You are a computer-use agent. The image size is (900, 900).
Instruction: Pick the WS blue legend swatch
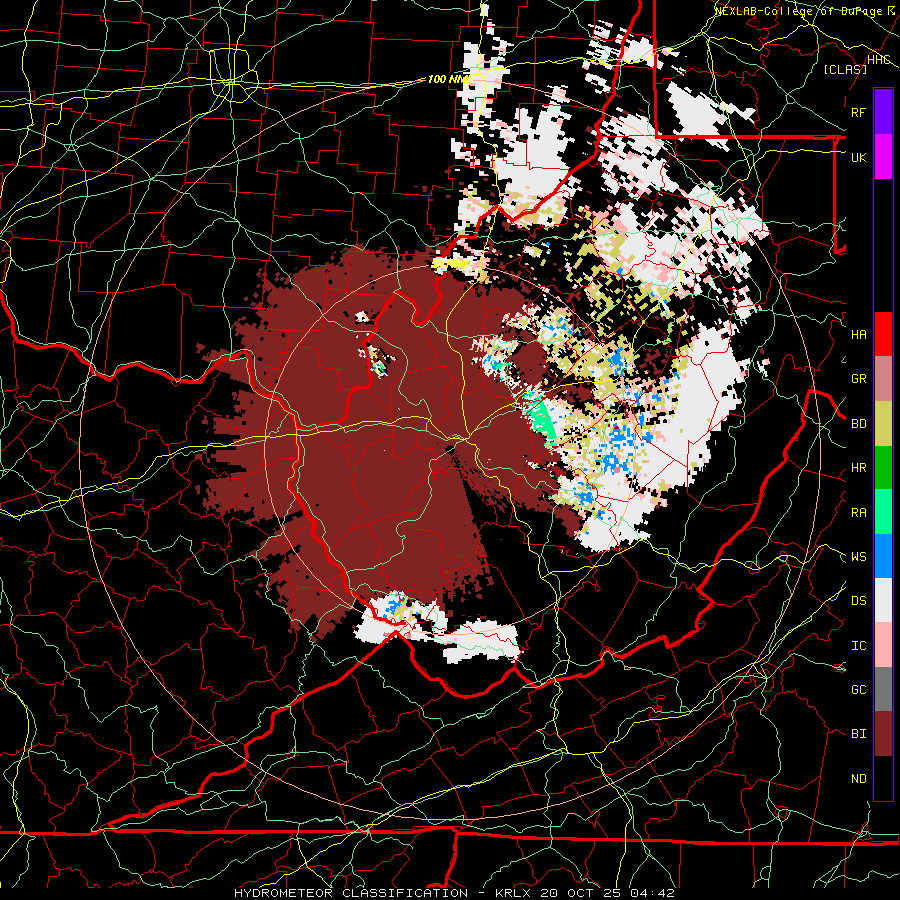883,556
